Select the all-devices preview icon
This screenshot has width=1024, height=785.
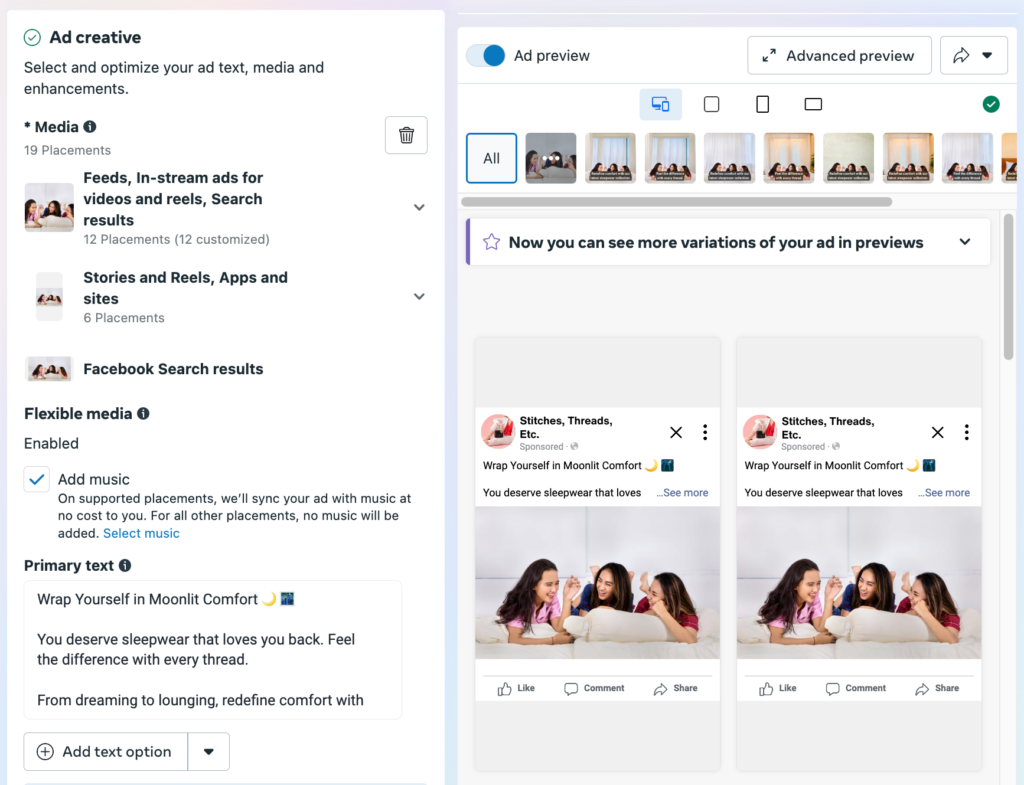(x=660, y=104)
